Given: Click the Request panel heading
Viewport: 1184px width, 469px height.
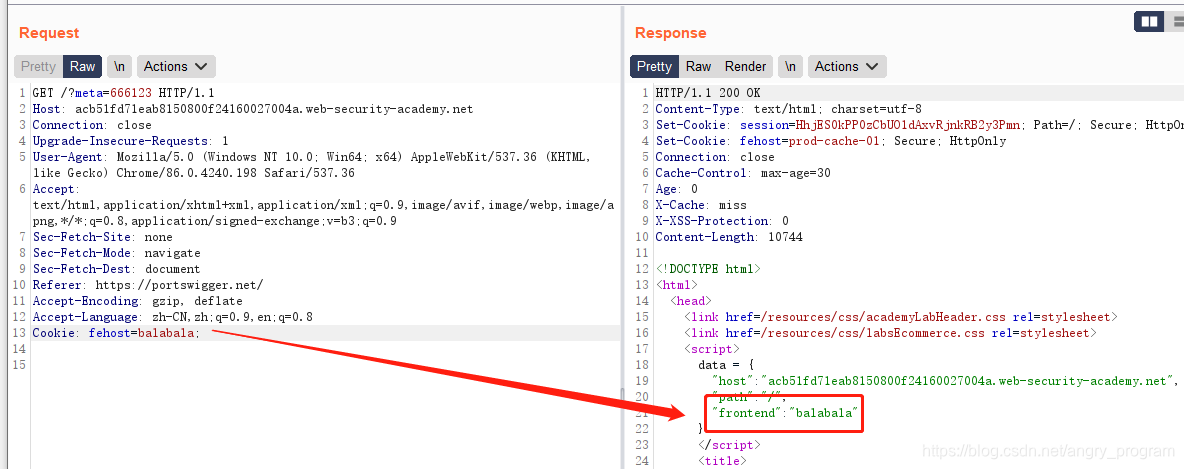Looking at the screenshot, I should [x=49, y=33].
